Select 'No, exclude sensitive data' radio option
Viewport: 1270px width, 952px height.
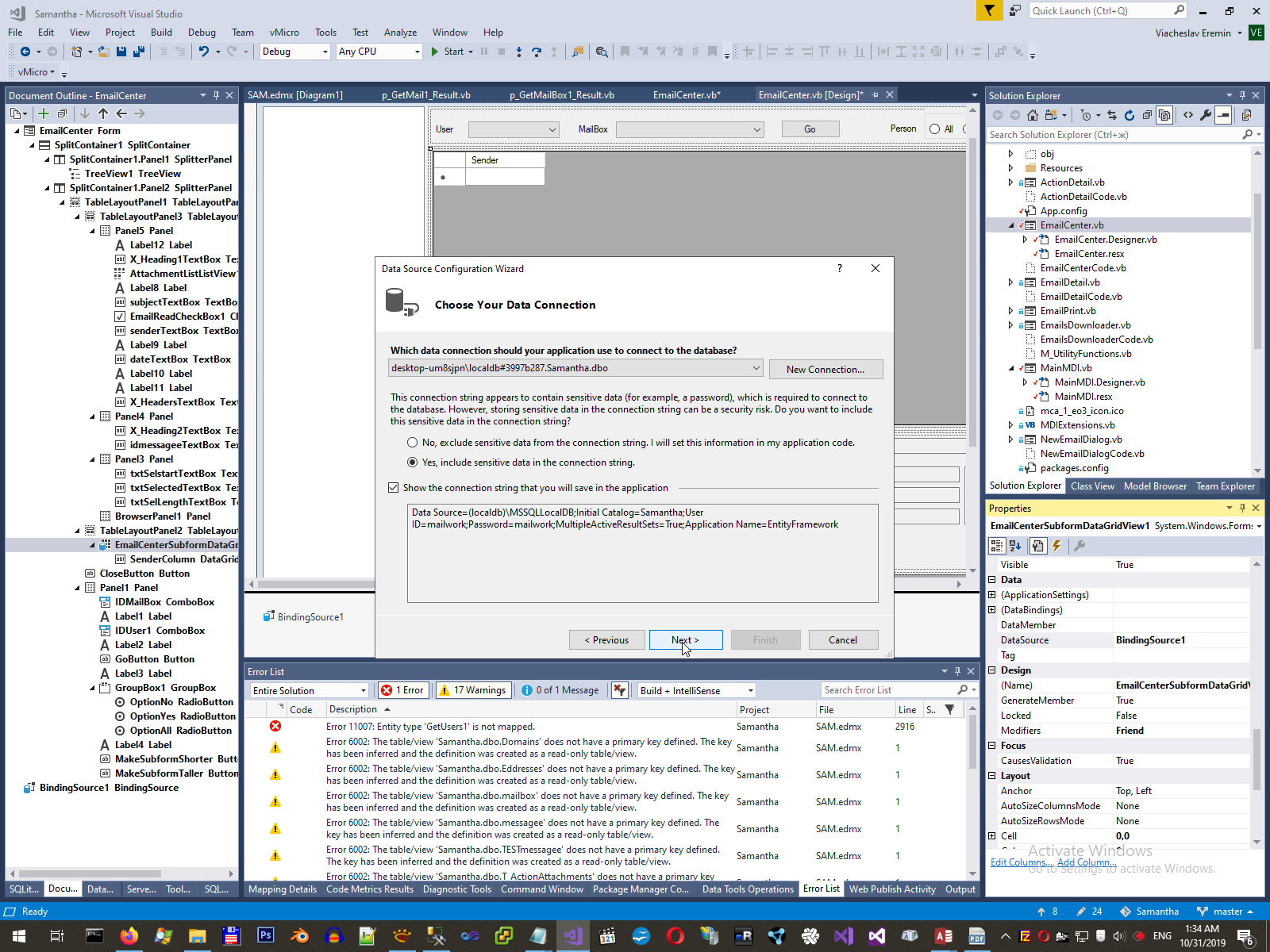[412, 443]
